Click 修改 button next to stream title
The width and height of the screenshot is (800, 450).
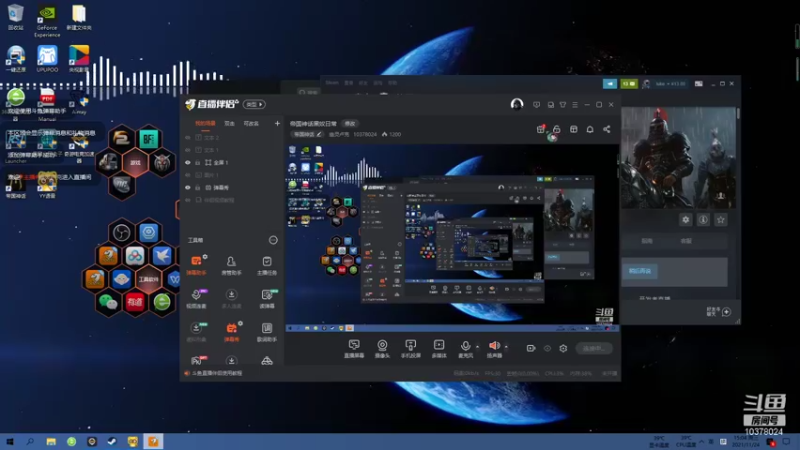click(349, 123)
